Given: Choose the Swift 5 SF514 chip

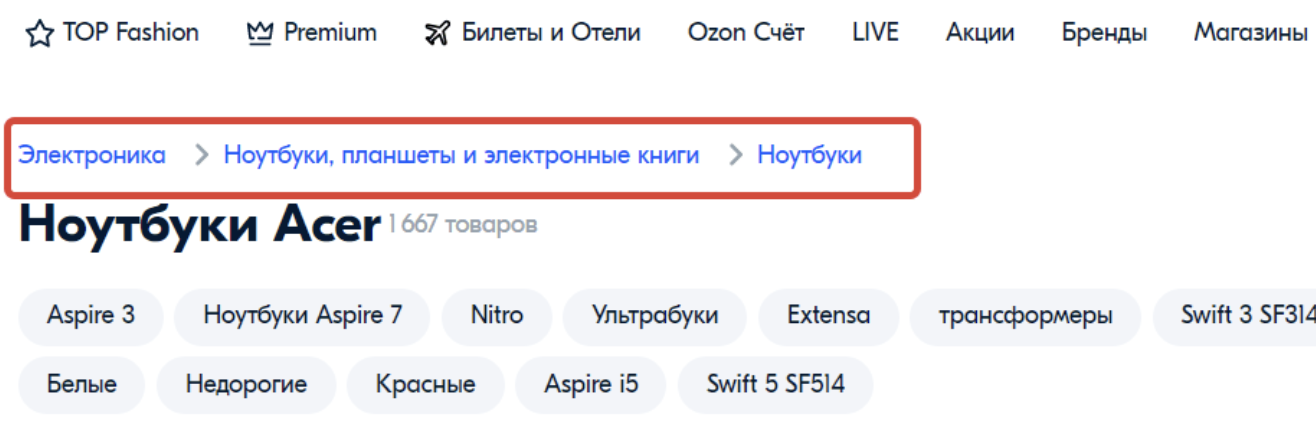Looking at the screenshot, I should (775, 384).
